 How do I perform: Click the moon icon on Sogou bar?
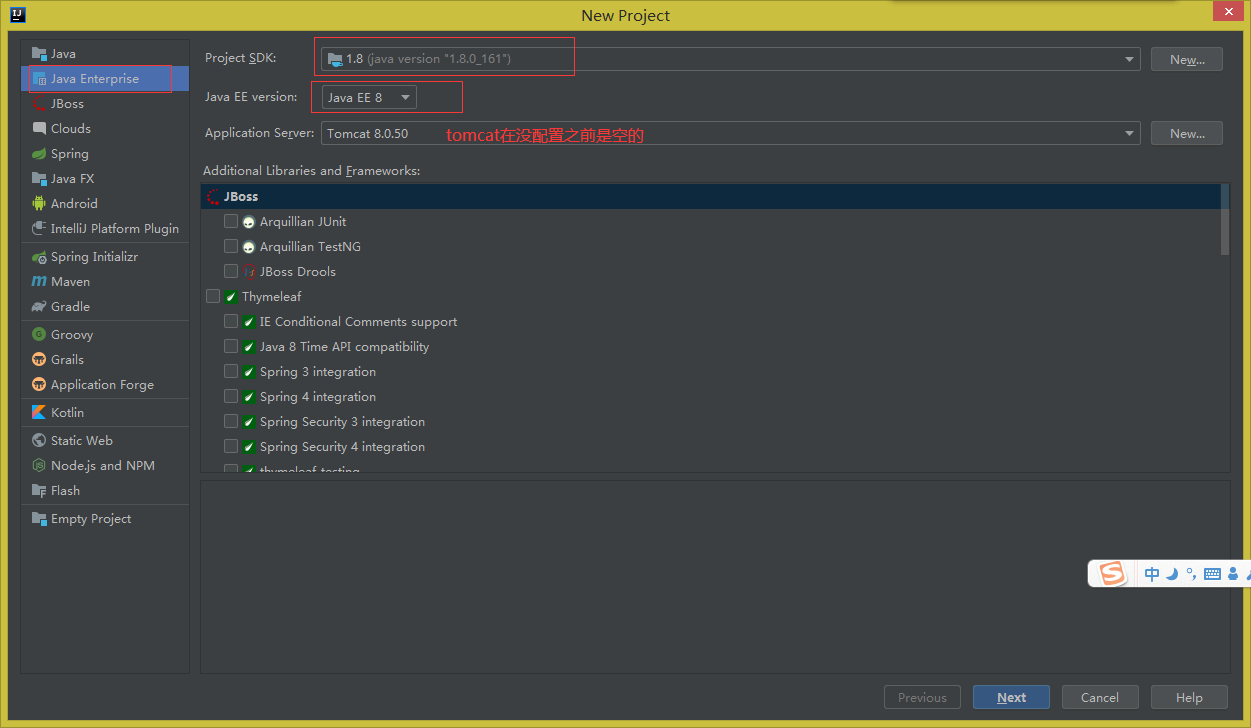[1172, 574]
